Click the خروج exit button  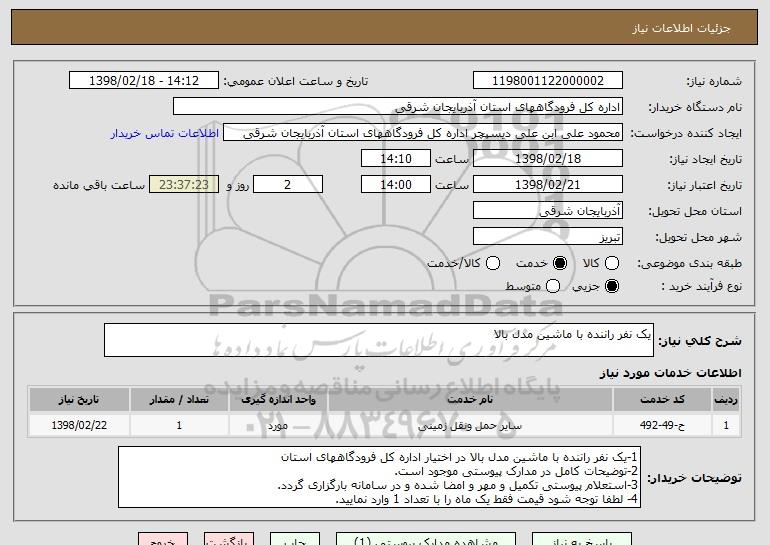click(163, 540)
